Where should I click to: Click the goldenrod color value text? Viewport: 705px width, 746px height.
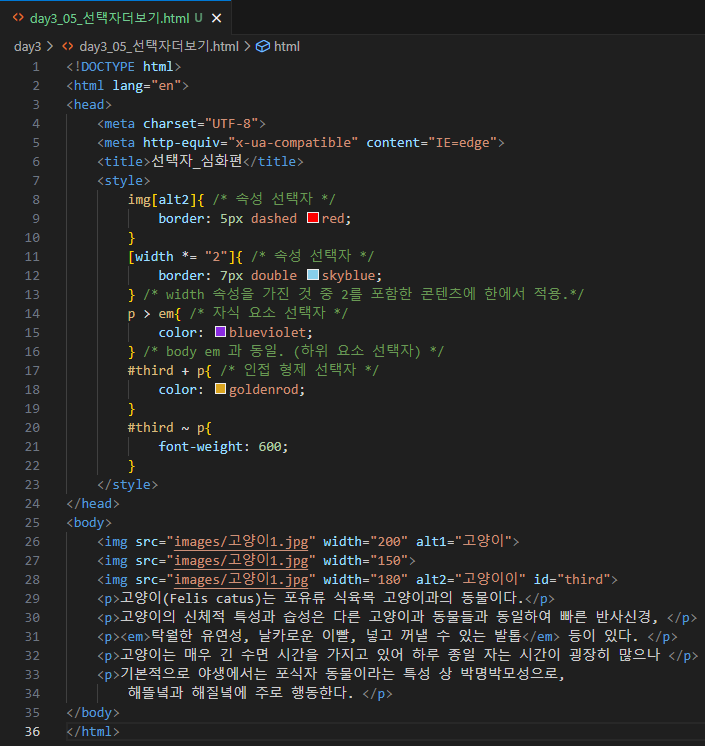264,389
